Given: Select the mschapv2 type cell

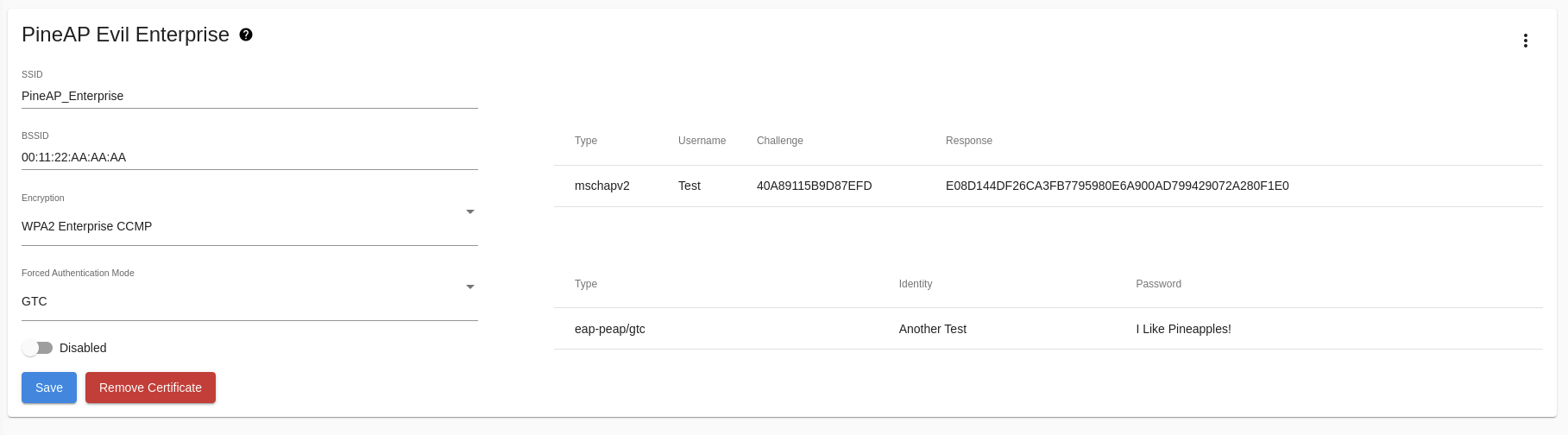Looking at the screenshot, I should [602, 186].
